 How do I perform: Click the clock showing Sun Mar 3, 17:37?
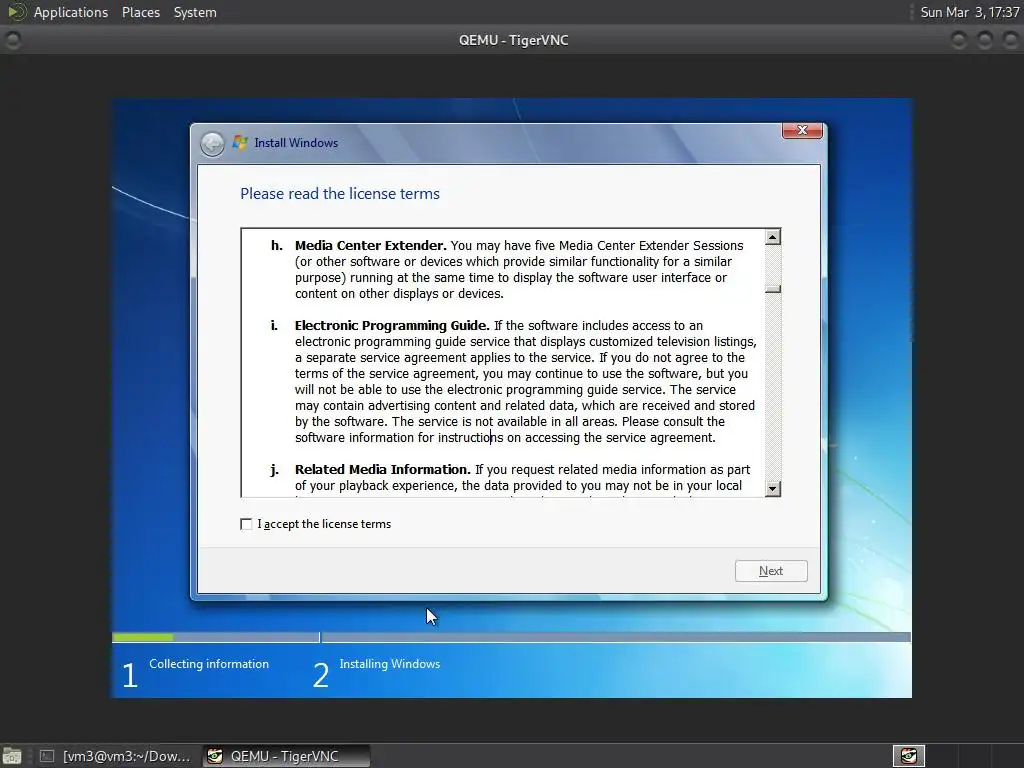tap(970, 12)
